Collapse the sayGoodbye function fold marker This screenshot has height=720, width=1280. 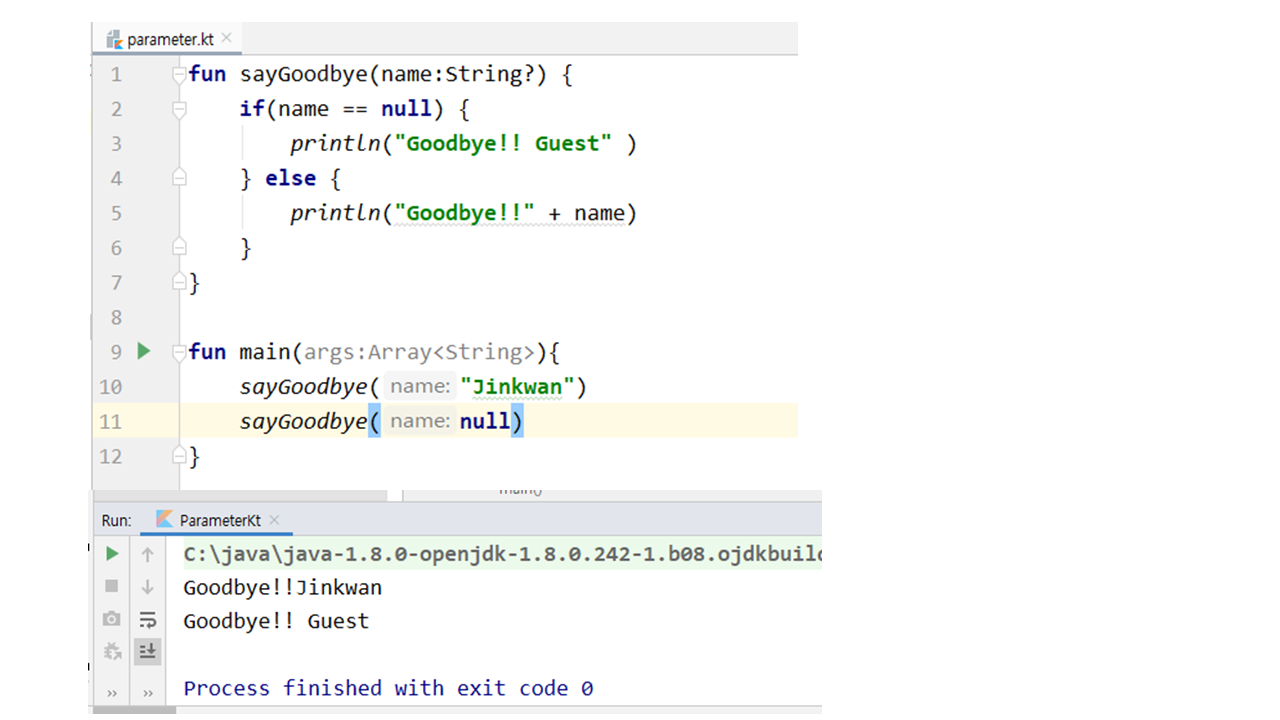click(179, 74)
